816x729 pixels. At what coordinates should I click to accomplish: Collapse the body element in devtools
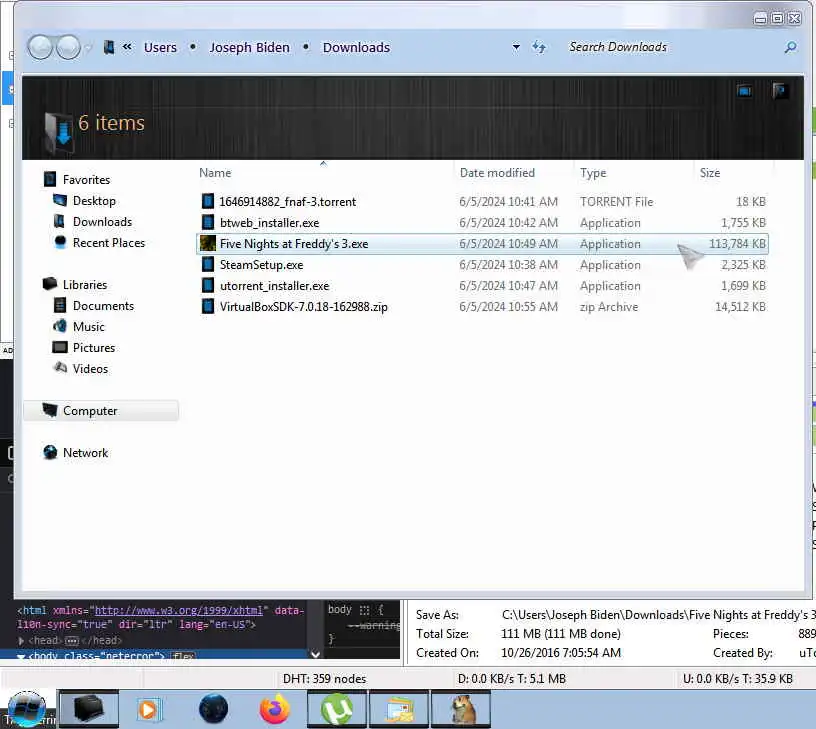pos(21,656)
